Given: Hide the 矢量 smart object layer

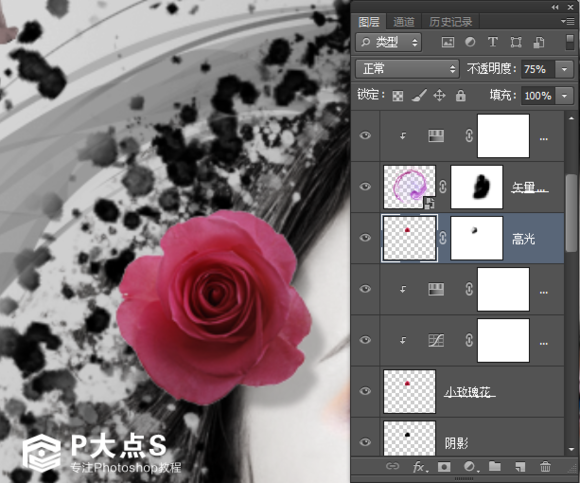Looking at the screenshot, I should coord(365,187).
